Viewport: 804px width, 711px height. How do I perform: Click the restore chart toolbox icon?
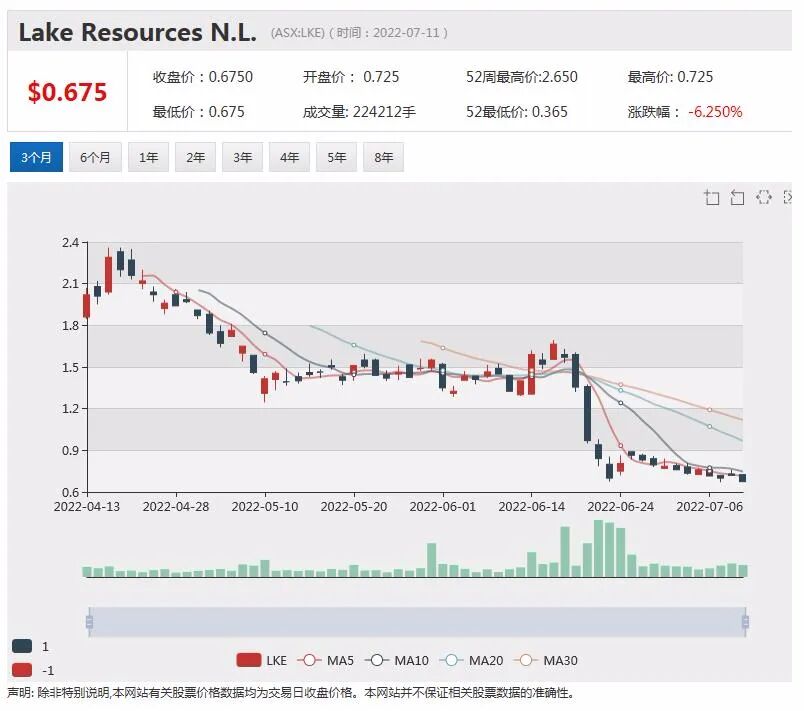[x=763, y=197]
